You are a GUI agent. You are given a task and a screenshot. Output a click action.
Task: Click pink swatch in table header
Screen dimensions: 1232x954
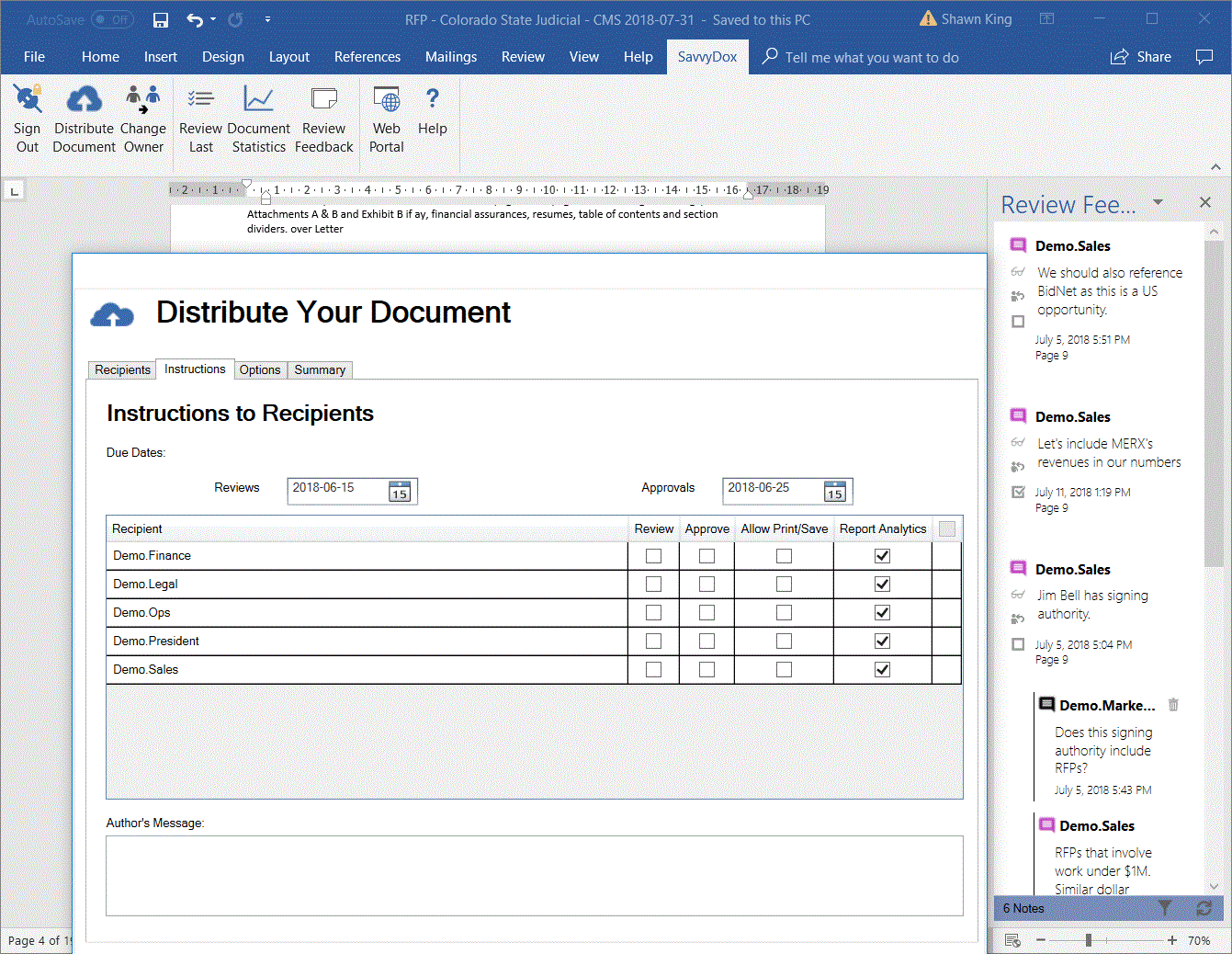click(x=947, y=528)
